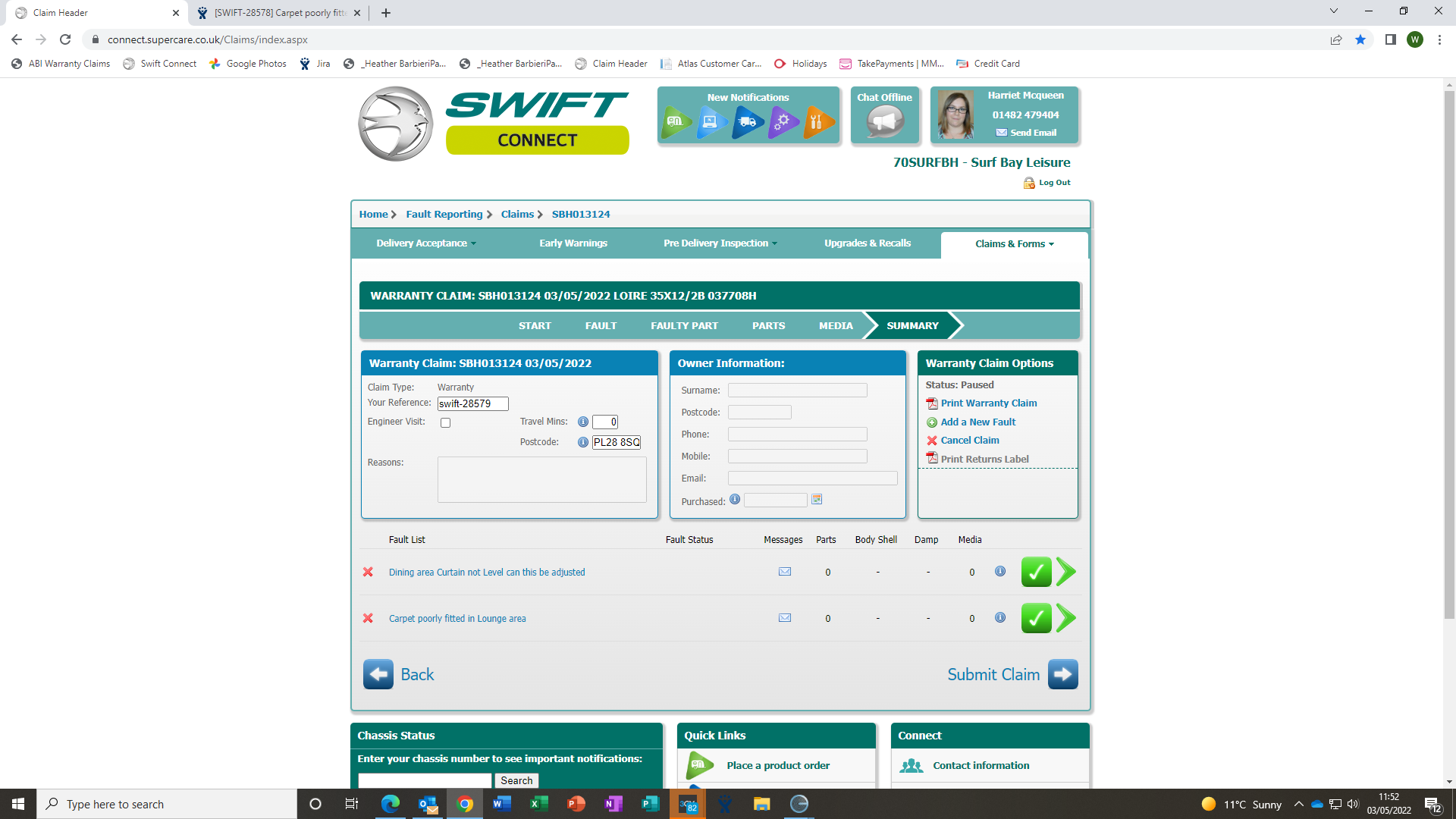Click info icon on Dining area Curtain row
Viewport: 1456px width, 819px height.
coord(1000,572)
